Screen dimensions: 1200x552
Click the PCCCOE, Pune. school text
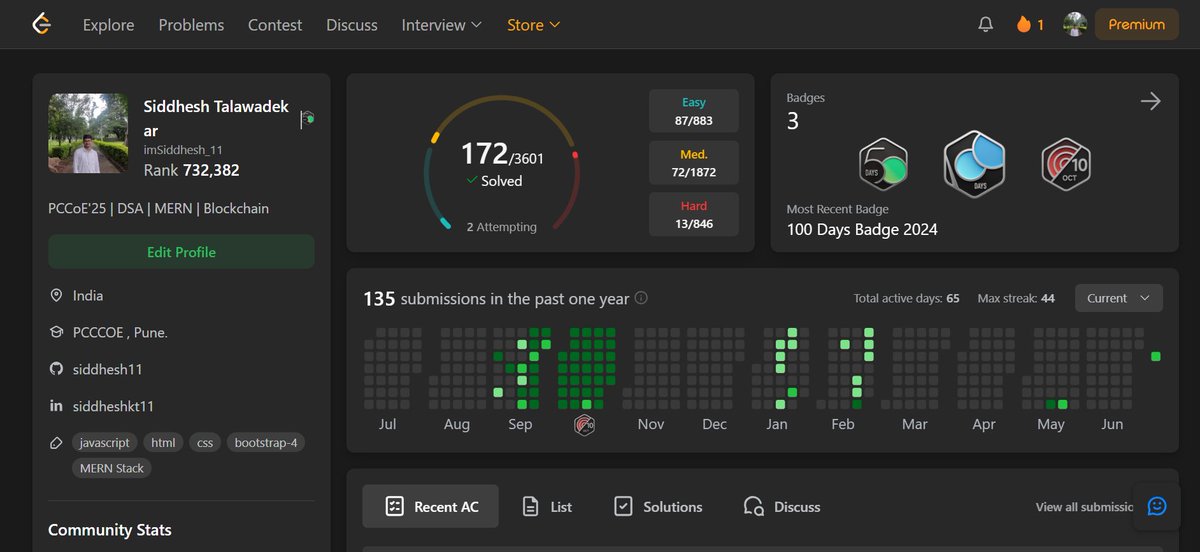(120, 332)
